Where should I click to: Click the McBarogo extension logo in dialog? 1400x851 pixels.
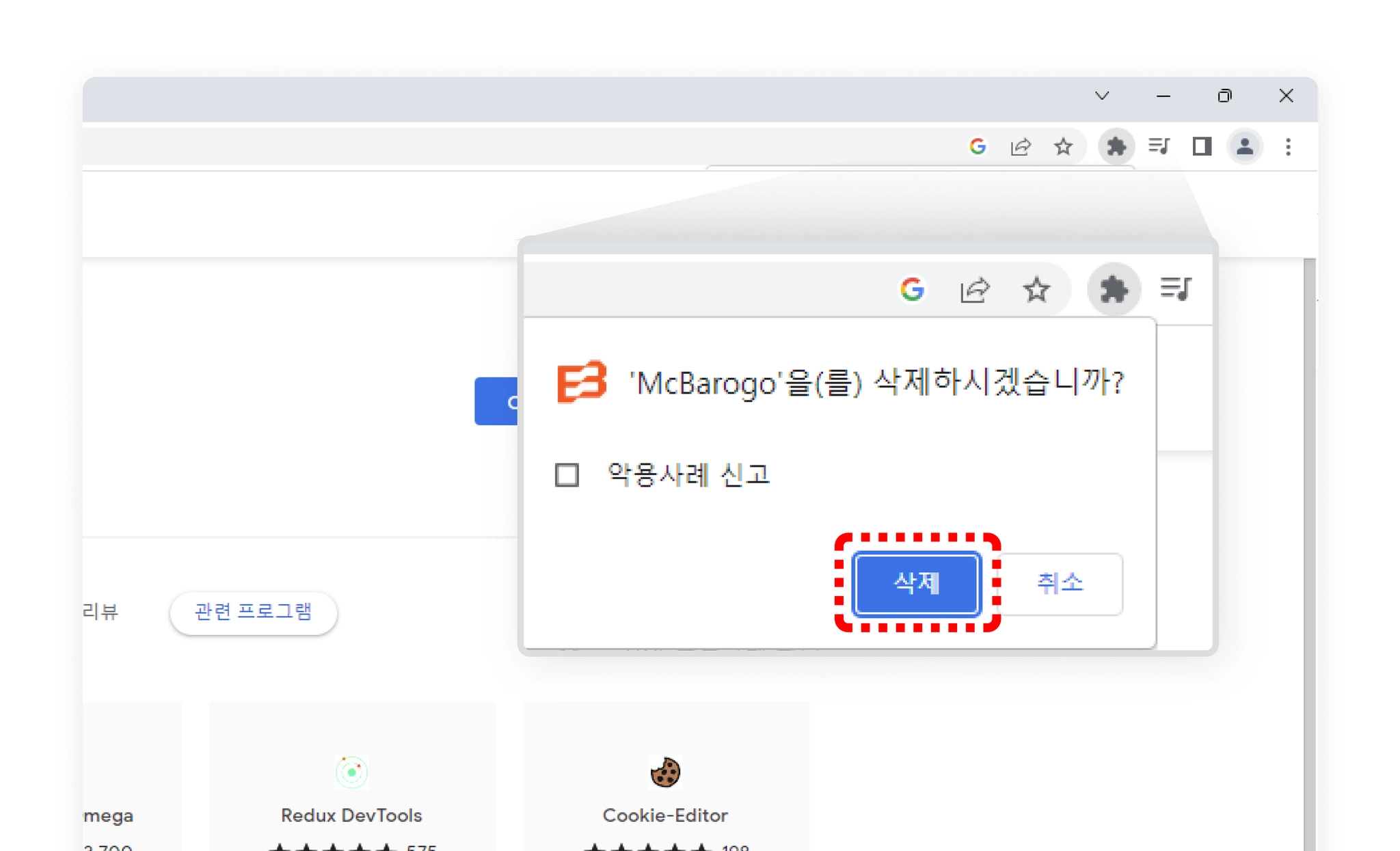581,381
